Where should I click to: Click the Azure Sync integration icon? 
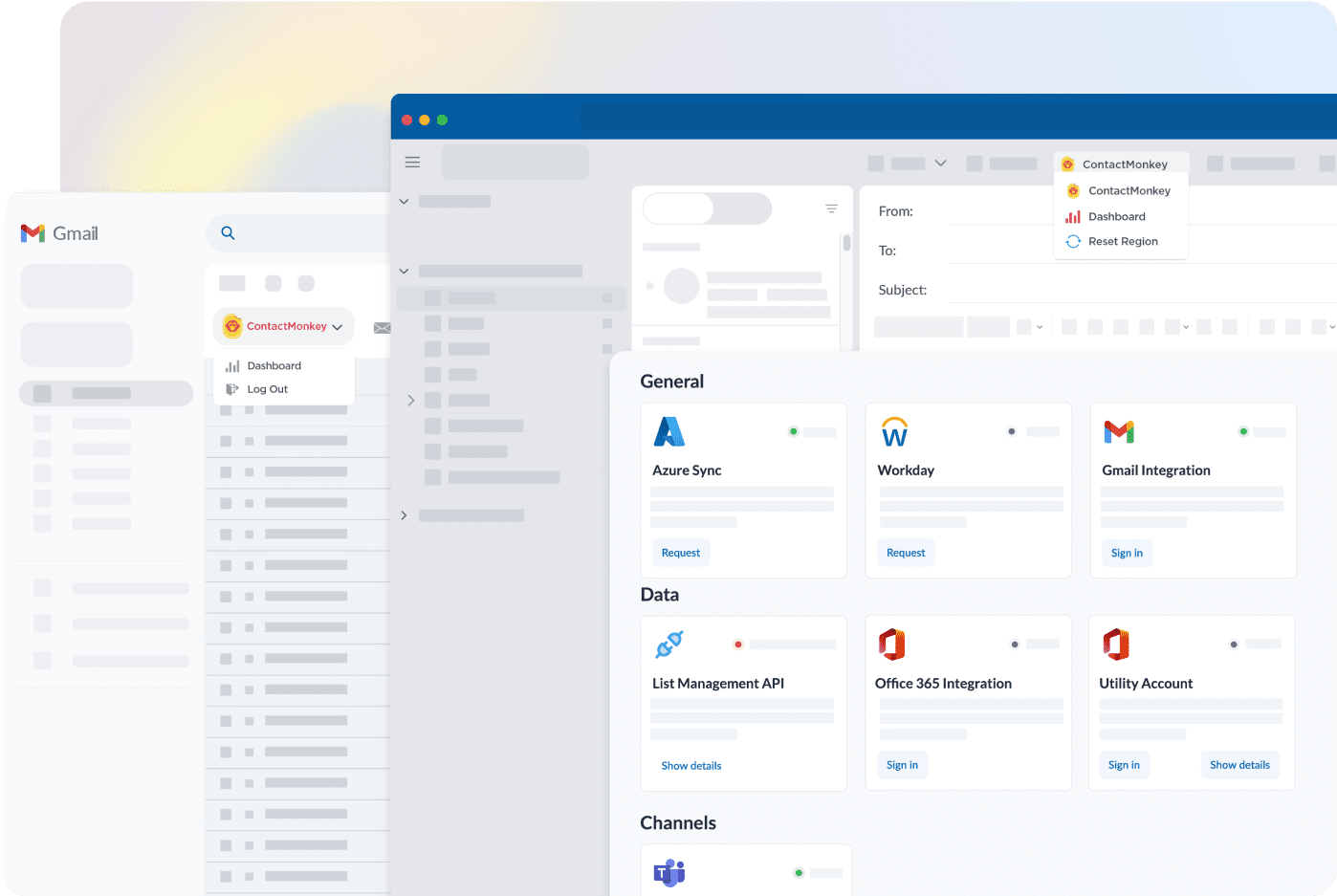pyautogui.click(x=669, y=431)
